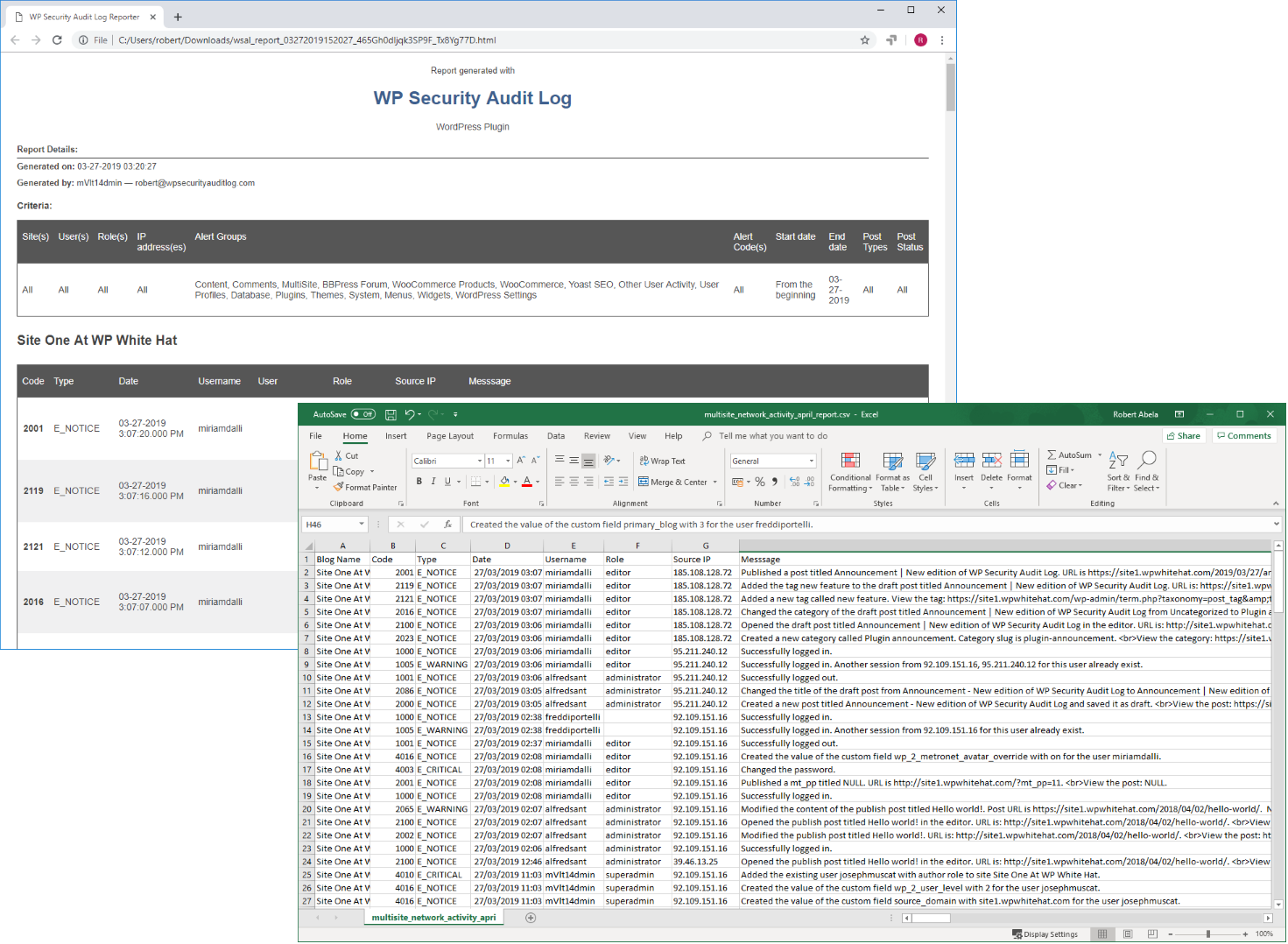Open the Format as Table dropdown

[x=892, y=472]
